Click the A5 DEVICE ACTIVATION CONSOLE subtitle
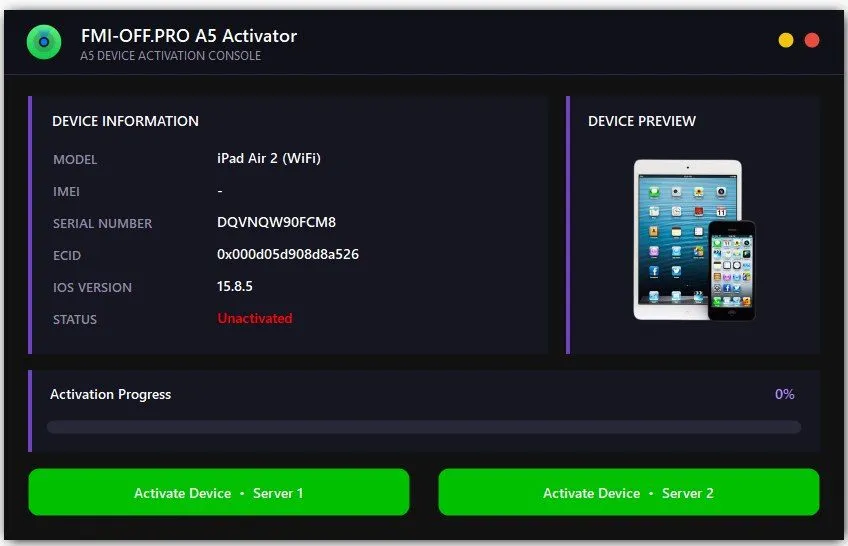The width and height of the screenshot is (848, 546). 170,56
